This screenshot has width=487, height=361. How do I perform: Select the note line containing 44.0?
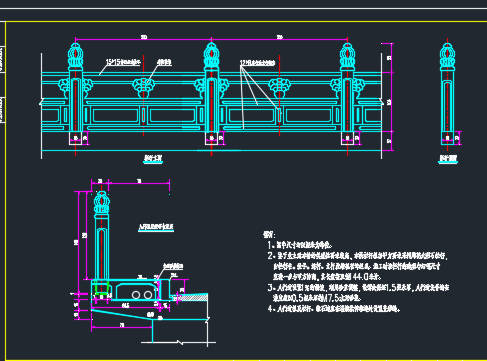[327, 277]
